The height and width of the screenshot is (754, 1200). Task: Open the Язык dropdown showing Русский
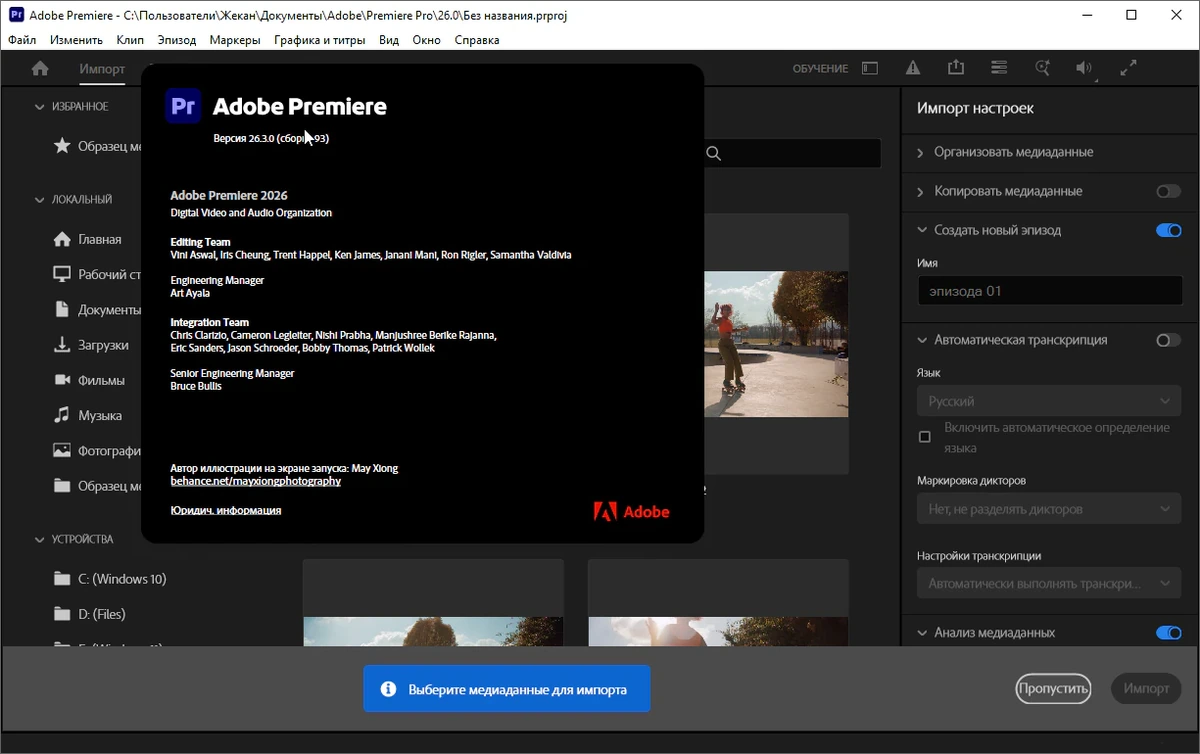(x=1049, y=401)
